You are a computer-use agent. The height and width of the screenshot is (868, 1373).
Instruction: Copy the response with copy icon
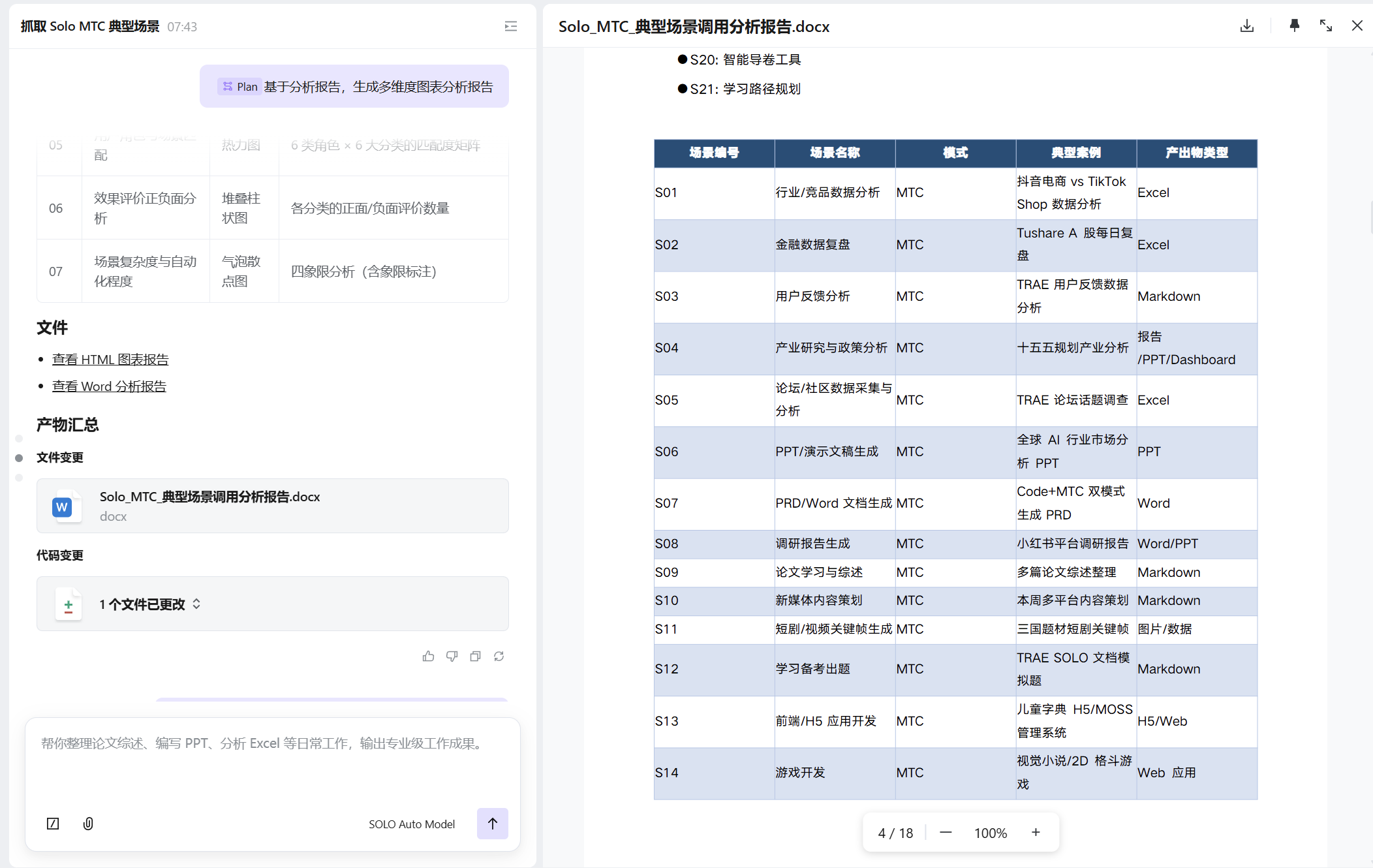pyautogui.click(x=475, y=657)
